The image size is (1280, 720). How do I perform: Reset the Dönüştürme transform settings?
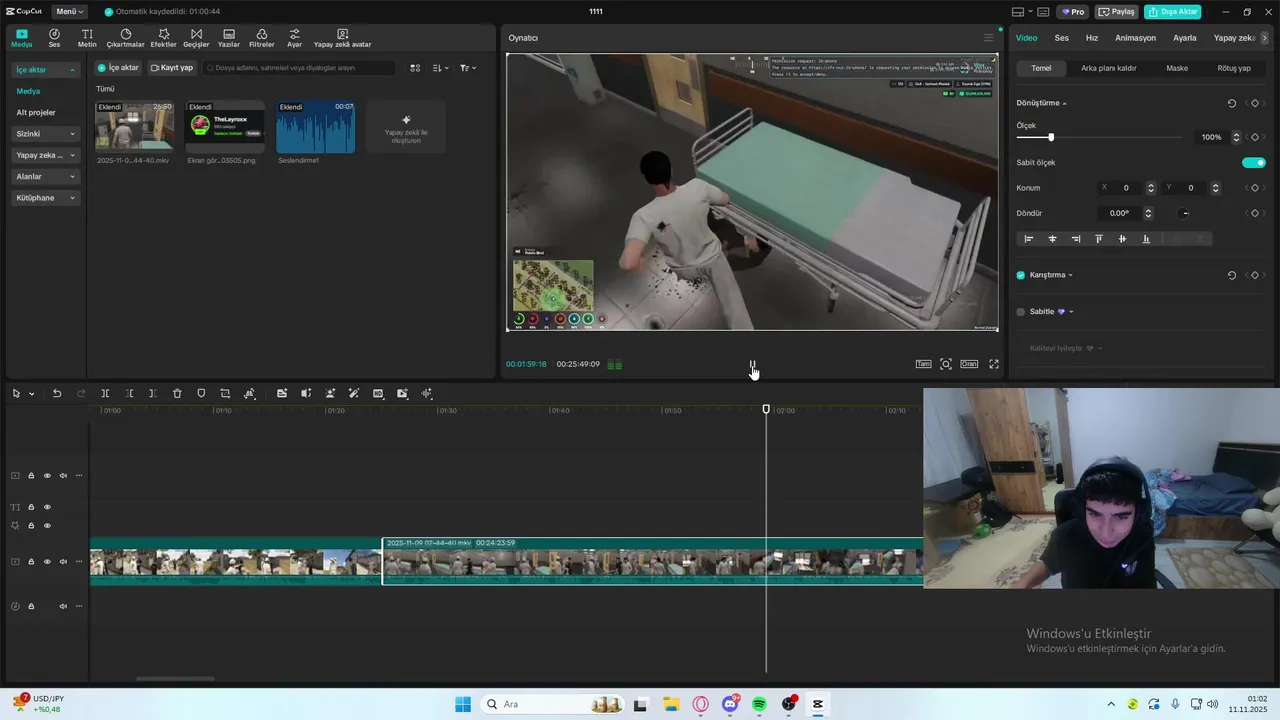1231,103
